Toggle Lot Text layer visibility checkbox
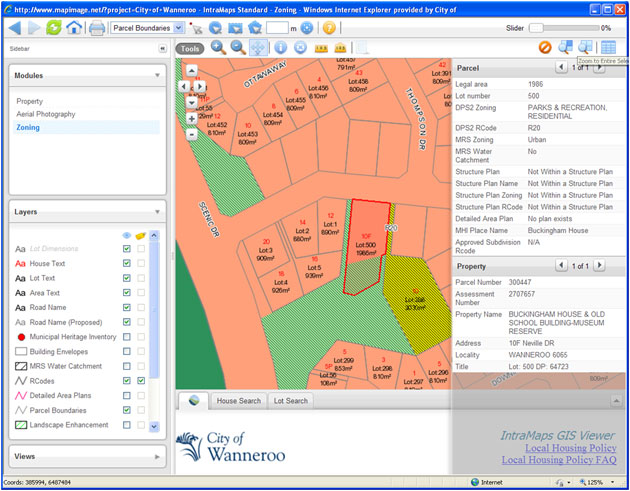The image size is (630, 491). tap(127, 278)
